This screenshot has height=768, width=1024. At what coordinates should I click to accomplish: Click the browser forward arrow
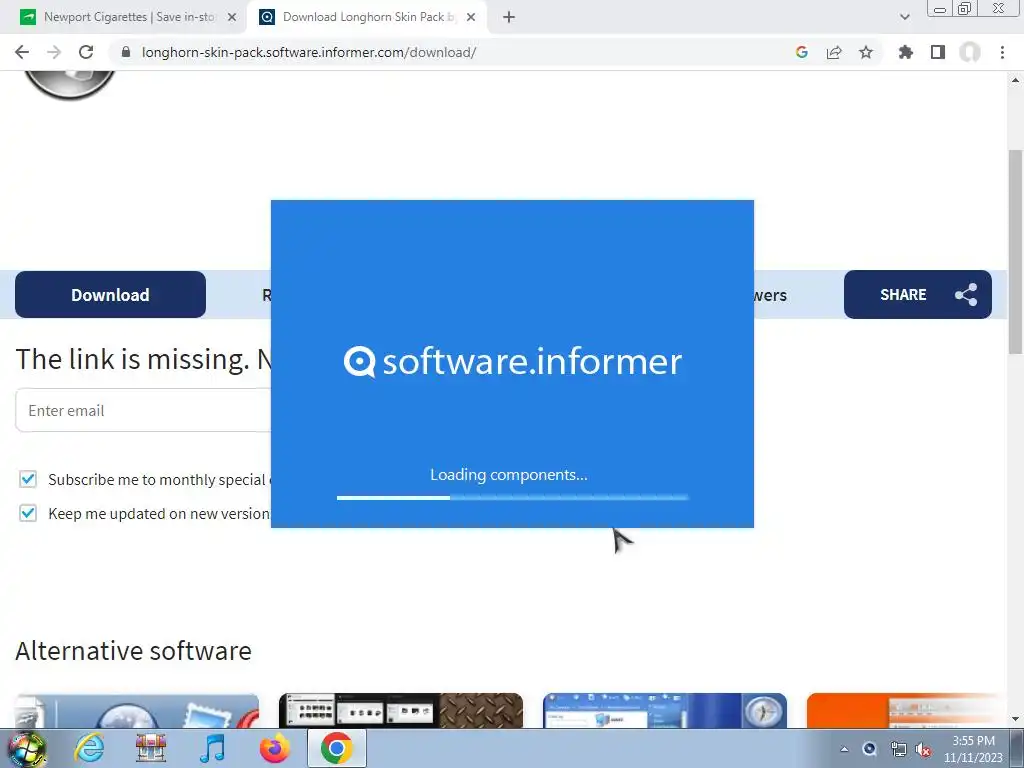tap(54, 52)
